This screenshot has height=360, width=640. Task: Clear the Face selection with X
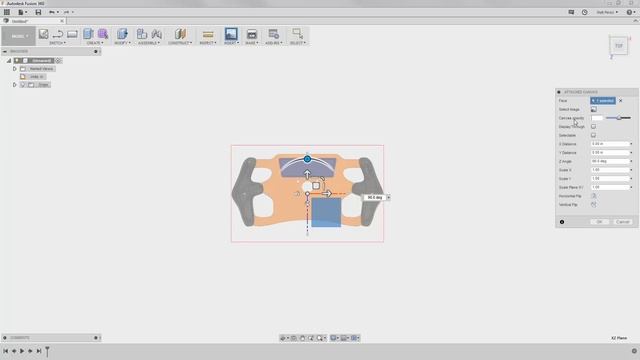620,101
